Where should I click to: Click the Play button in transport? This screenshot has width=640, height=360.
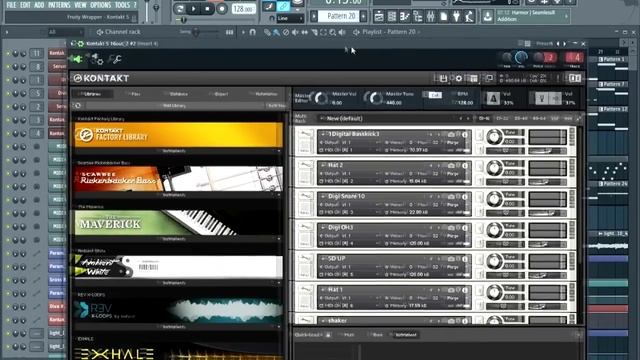click(193, 8)
